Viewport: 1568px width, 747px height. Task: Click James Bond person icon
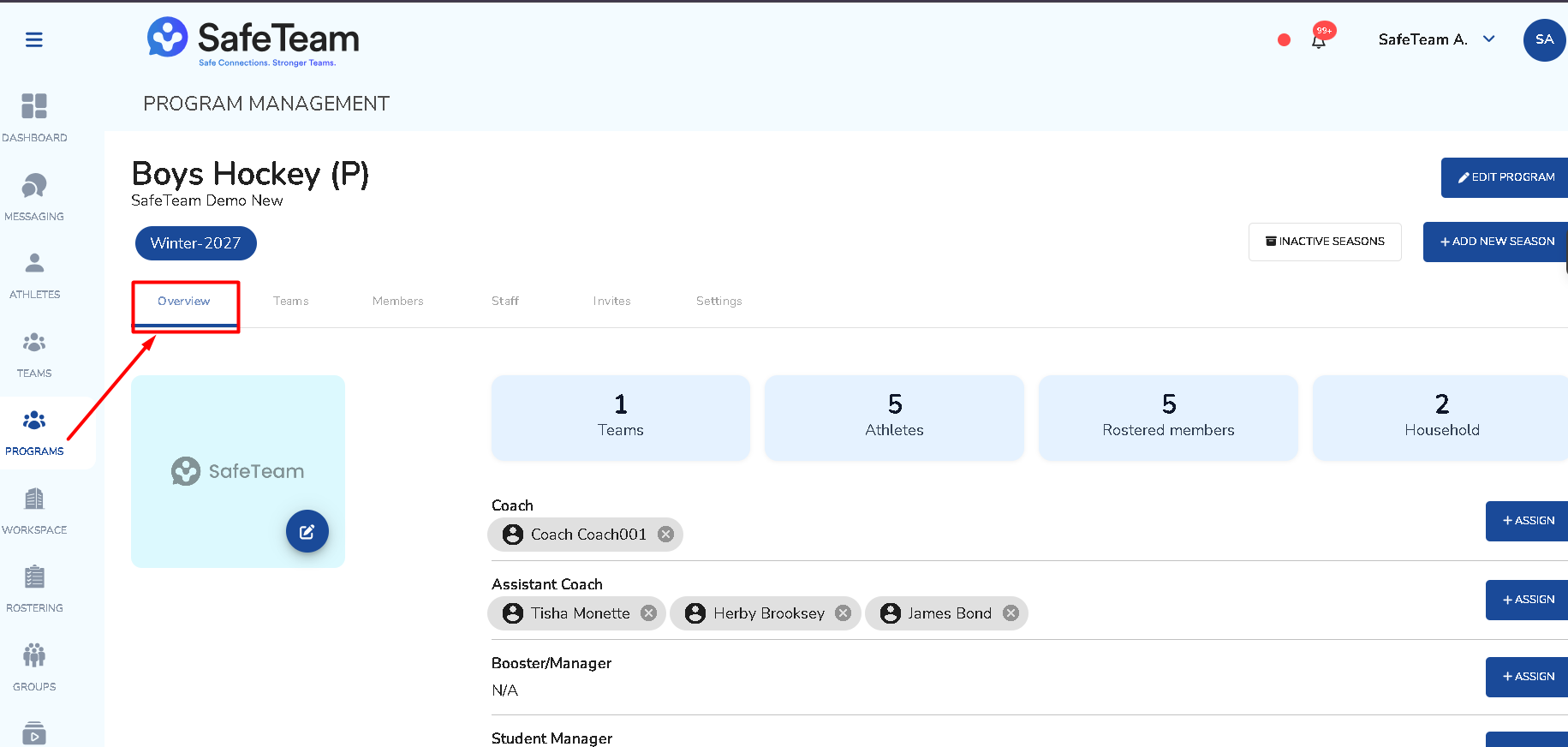click(891, 613)
